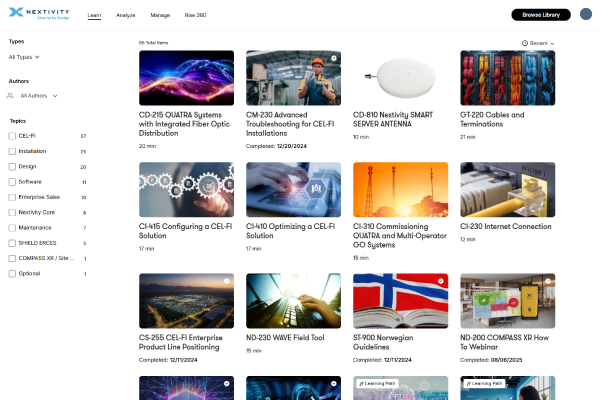Open the Recent sort dropdown

coord(541,44)
